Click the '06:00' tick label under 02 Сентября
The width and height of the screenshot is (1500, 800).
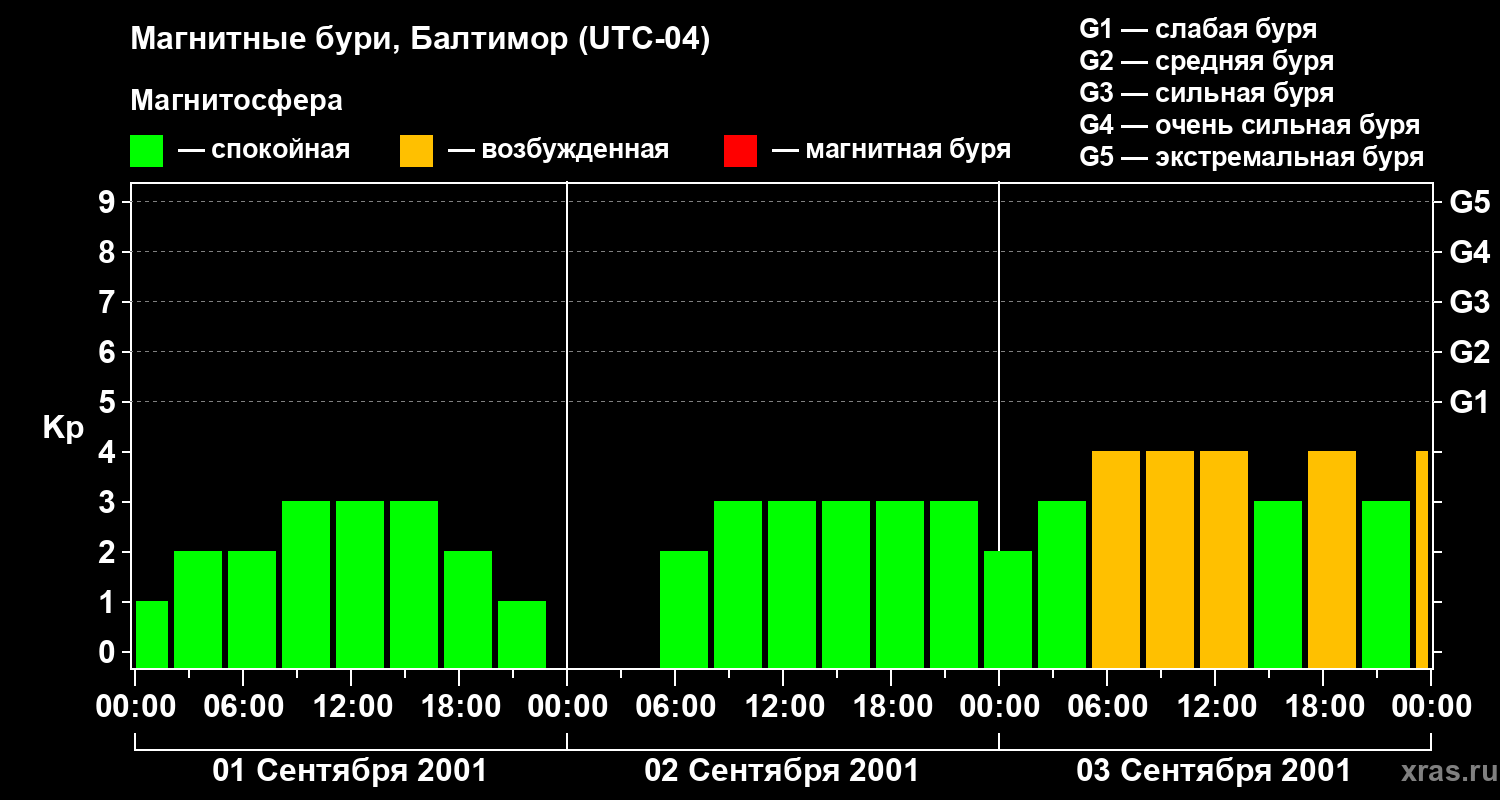tap(675, 707)
